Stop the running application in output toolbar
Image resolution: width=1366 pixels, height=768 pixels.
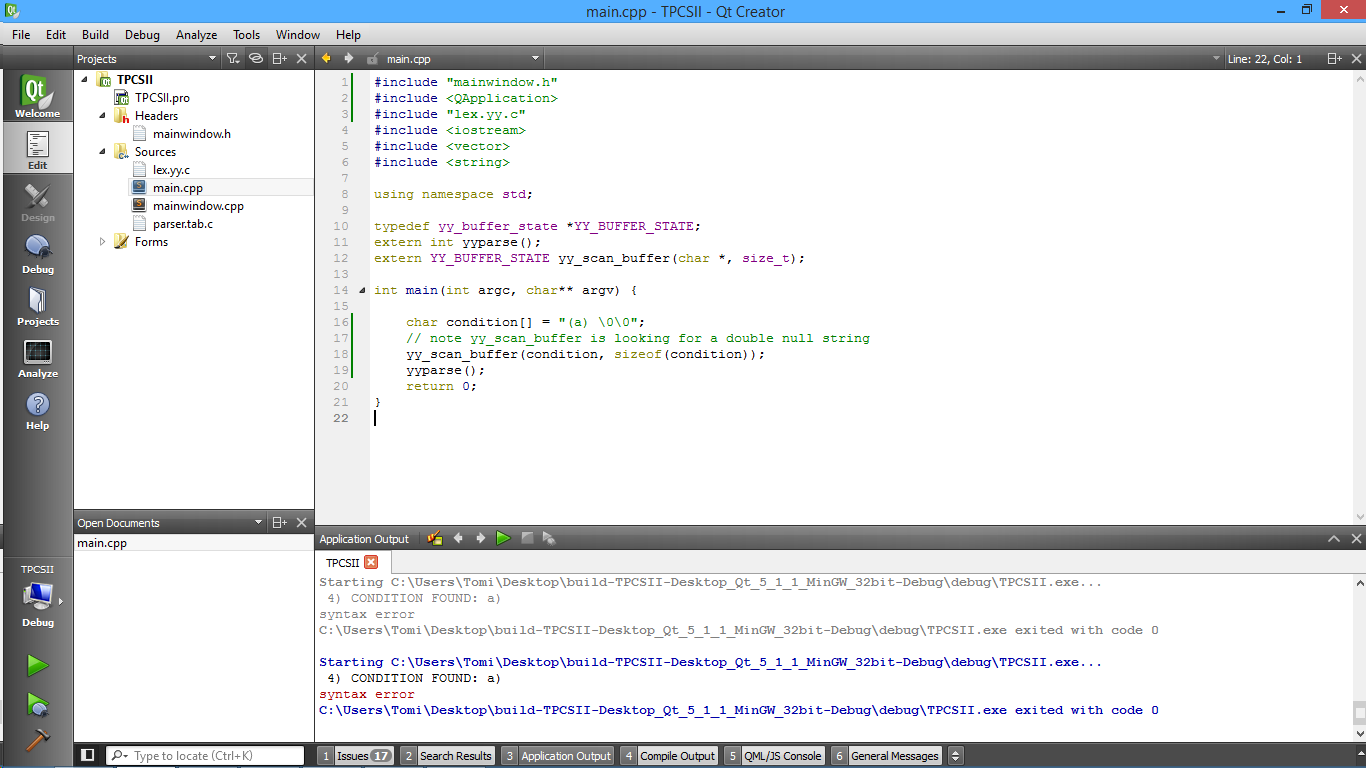coord(527,538)
